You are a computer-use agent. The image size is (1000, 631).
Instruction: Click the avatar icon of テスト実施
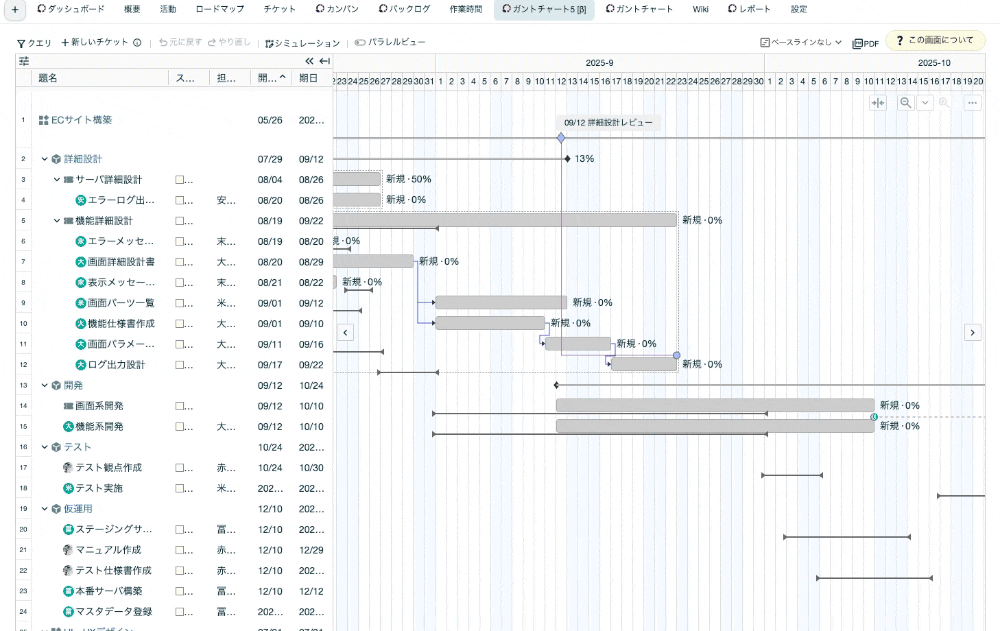pos(68,488)
